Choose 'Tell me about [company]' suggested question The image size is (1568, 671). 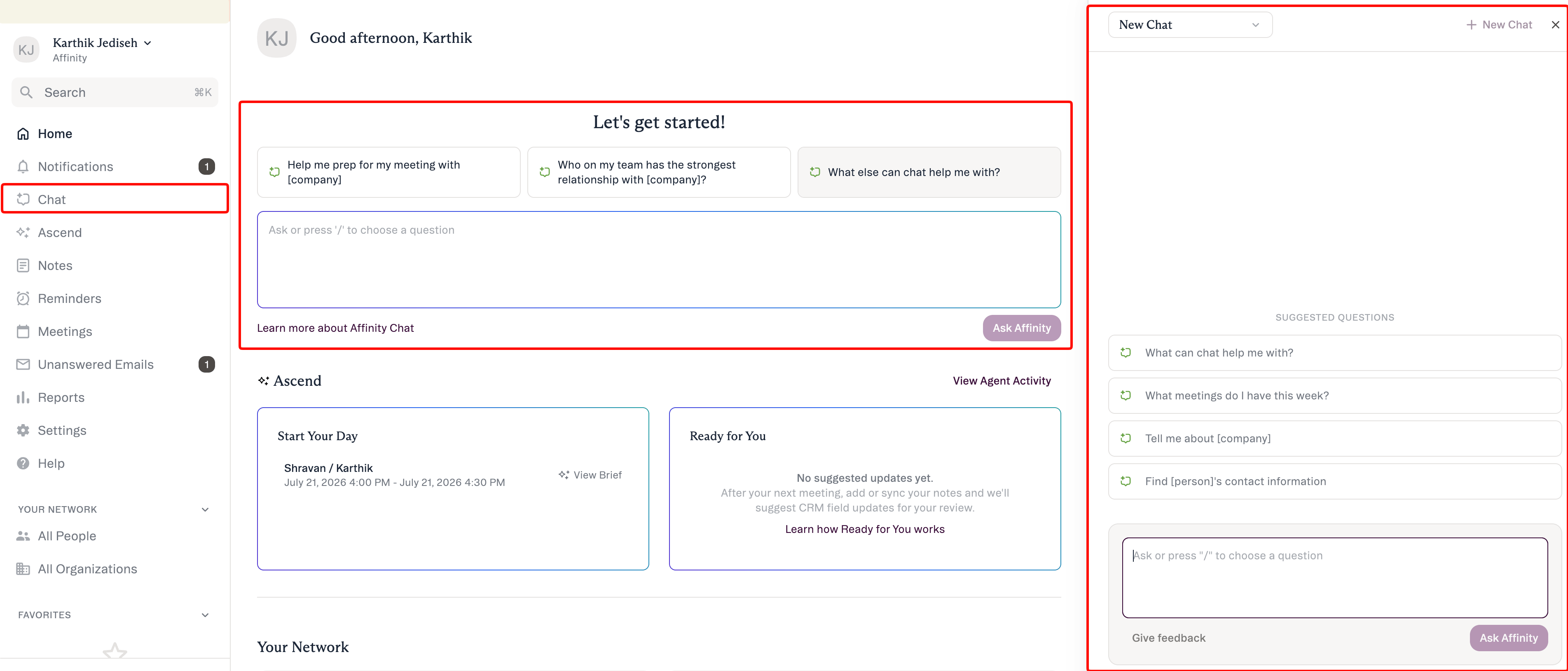click(1334, 438)
